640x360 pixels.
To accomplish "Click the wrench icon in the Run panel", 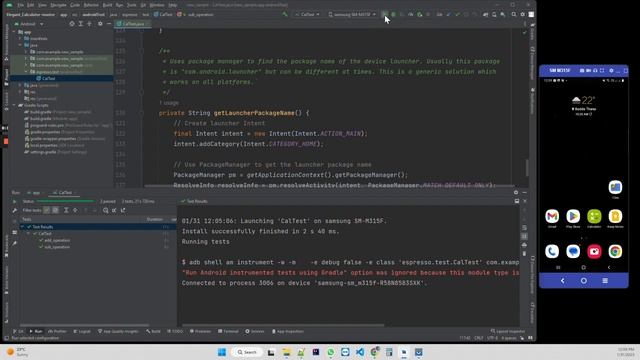I will (15, 210).
